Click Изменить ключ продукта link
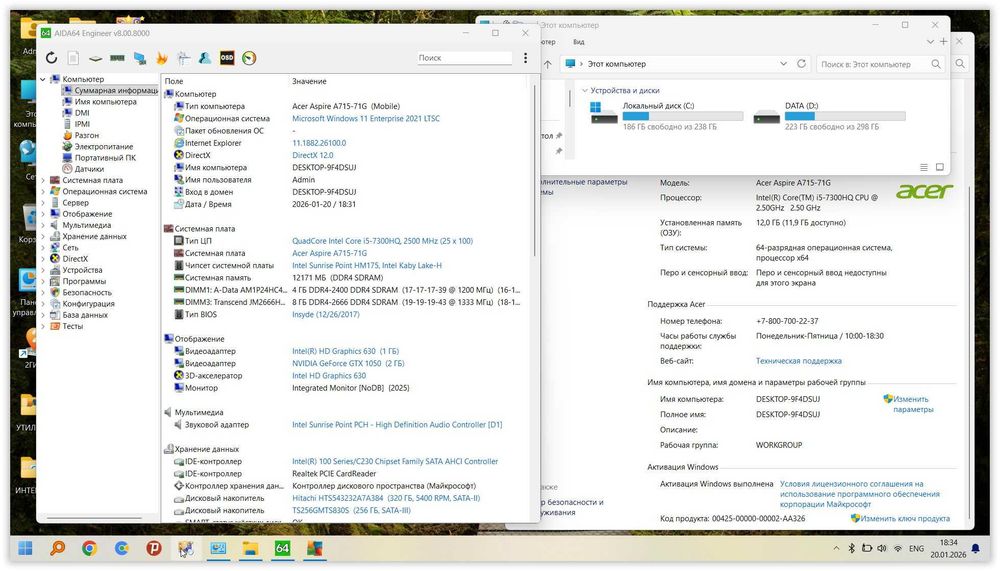The image size is (1000, 571). (905, 519)
